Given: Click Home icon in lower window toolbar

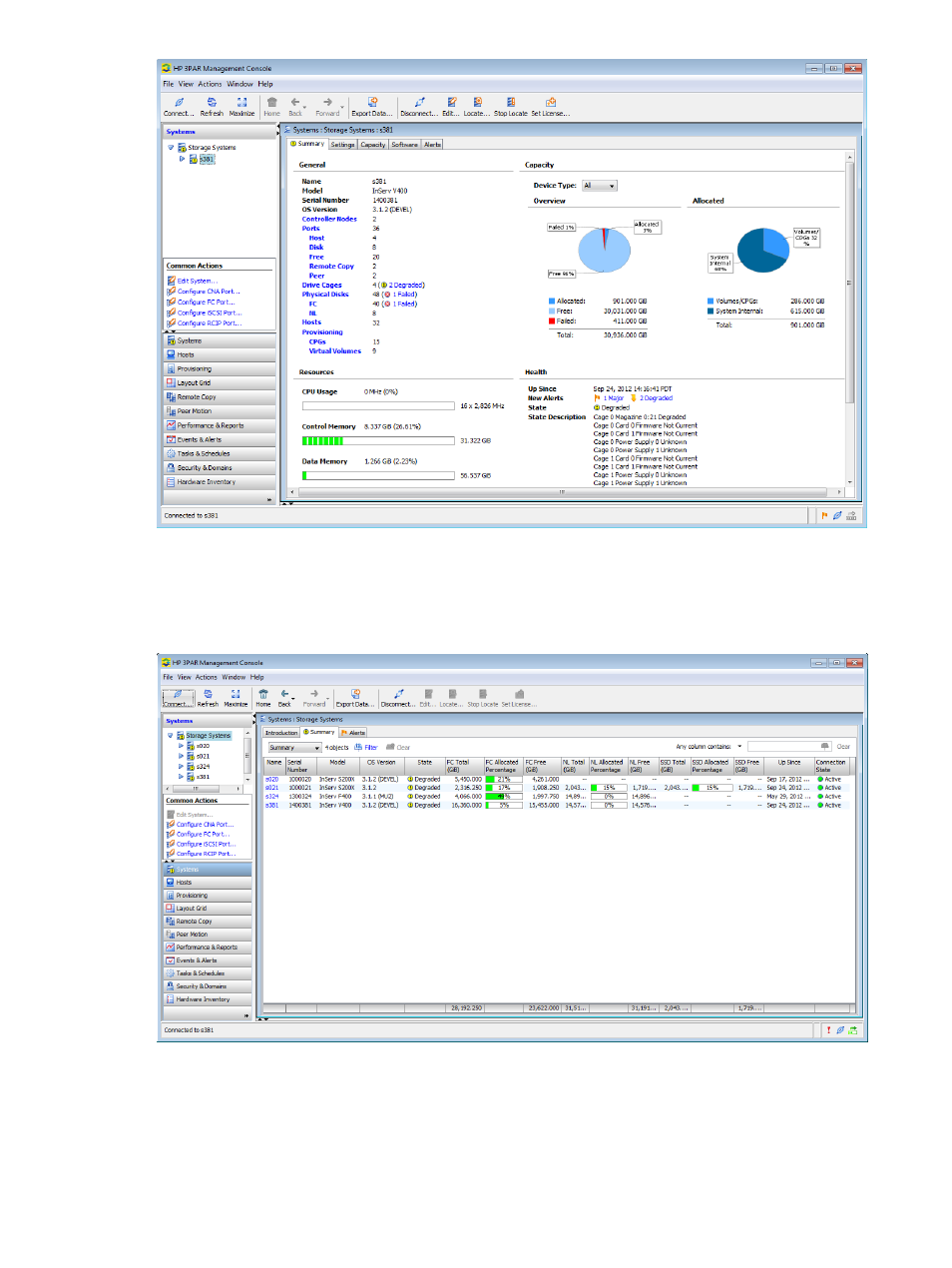Looking at the screenshot, I should coord(263,694).
